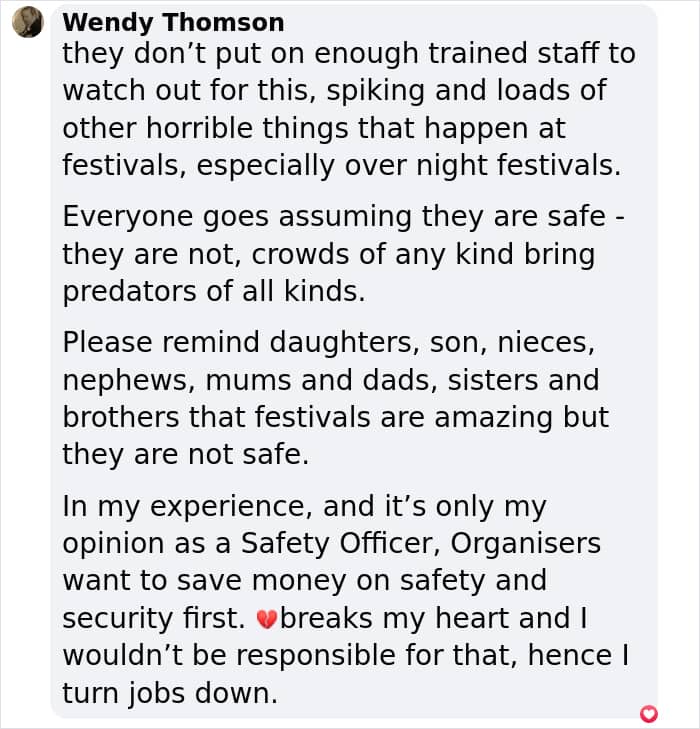The width and height of the screenshot is (700, 729).
Task: Open Wendy Thomson's profile picture avatar
Action: (x=27, y=22)
